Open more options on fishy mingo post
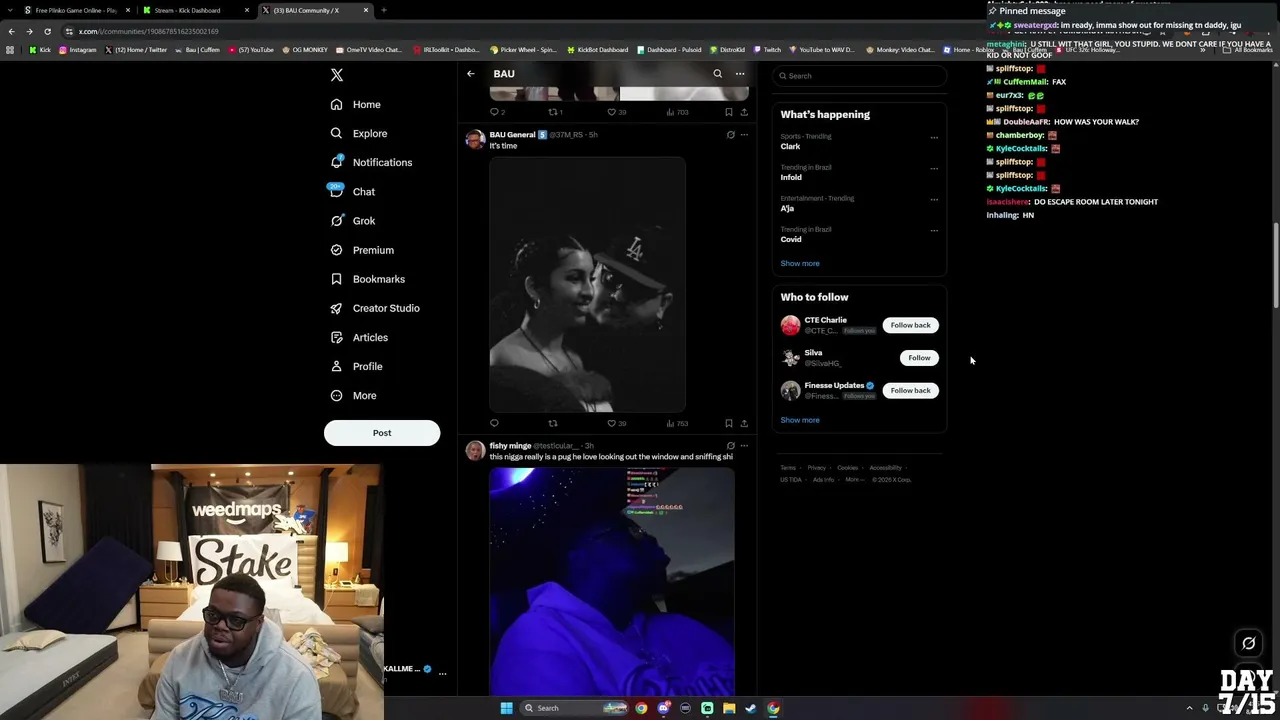The height and width of the screenshot is (720, 1280). coord(744,446)
